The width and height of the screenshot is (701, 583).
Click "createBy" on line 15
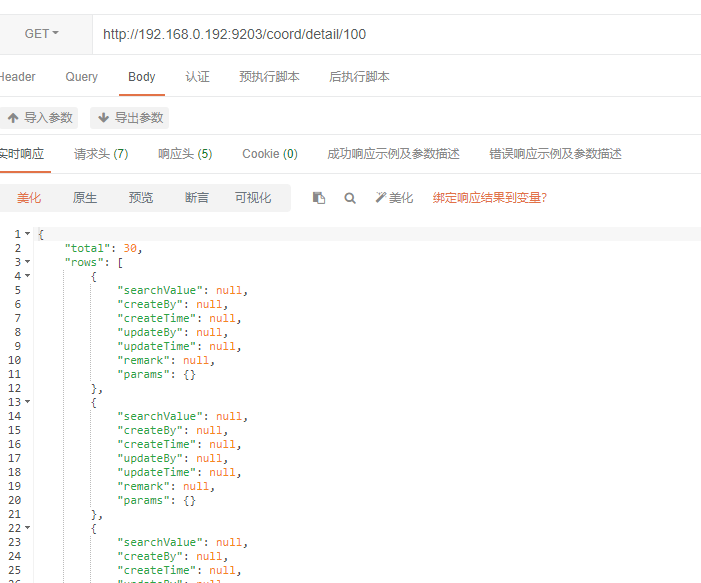(150, 430)
